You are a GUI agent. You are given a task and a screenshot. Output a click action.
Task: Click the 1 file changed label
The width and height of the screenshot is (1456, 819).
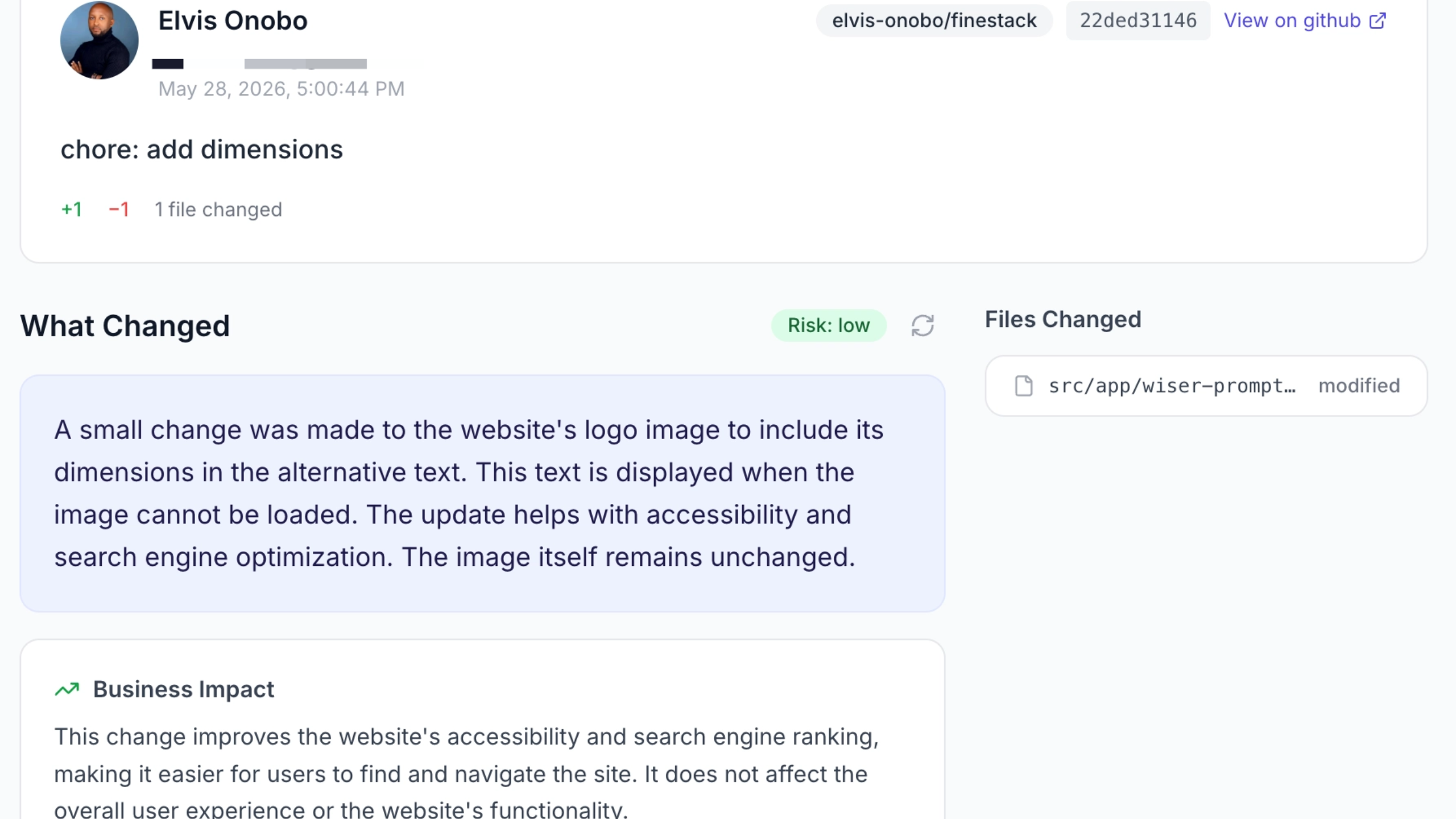pyautogui.click(x=218, y=209)
